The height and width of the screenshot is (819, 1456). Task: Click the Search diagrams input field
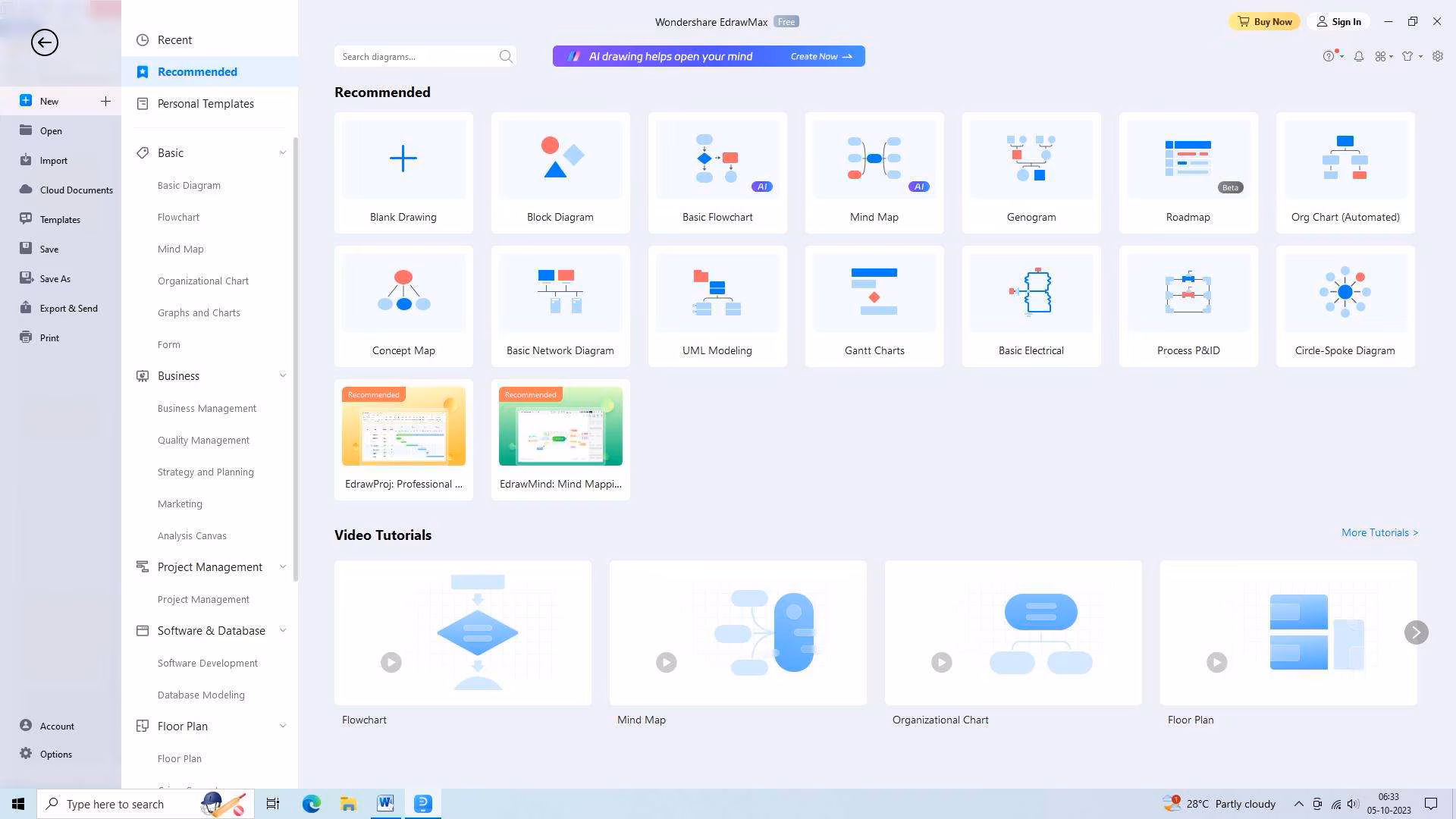[x=416, y=56]
